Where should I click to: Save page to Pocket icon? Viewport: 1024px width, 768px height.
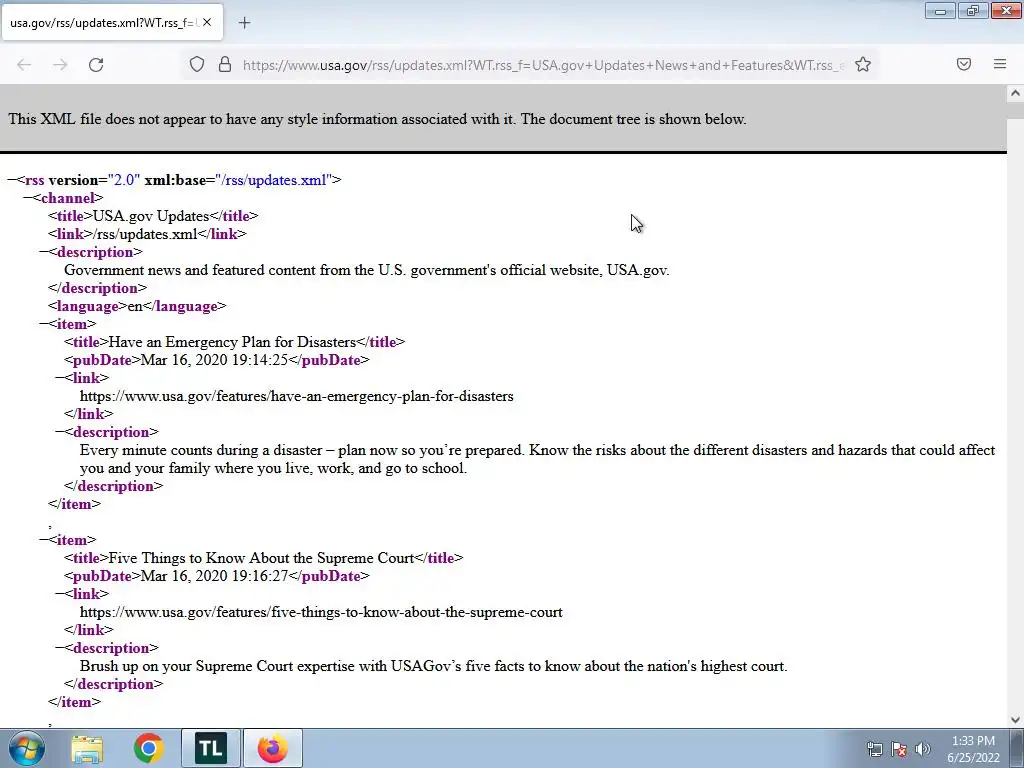964,64
